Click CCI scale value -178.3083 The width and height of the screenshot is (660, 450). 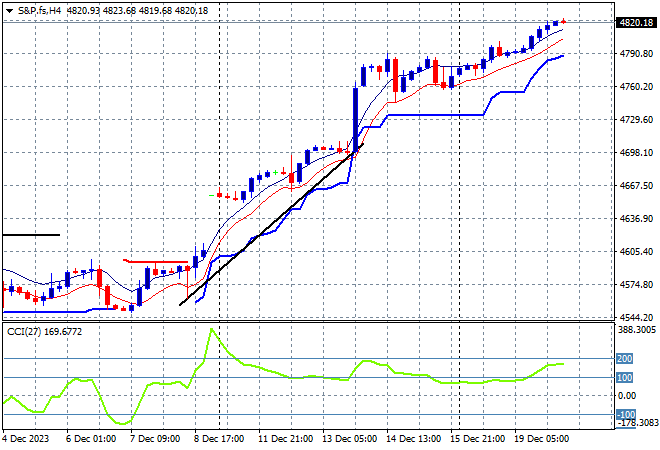pos(637,422)
